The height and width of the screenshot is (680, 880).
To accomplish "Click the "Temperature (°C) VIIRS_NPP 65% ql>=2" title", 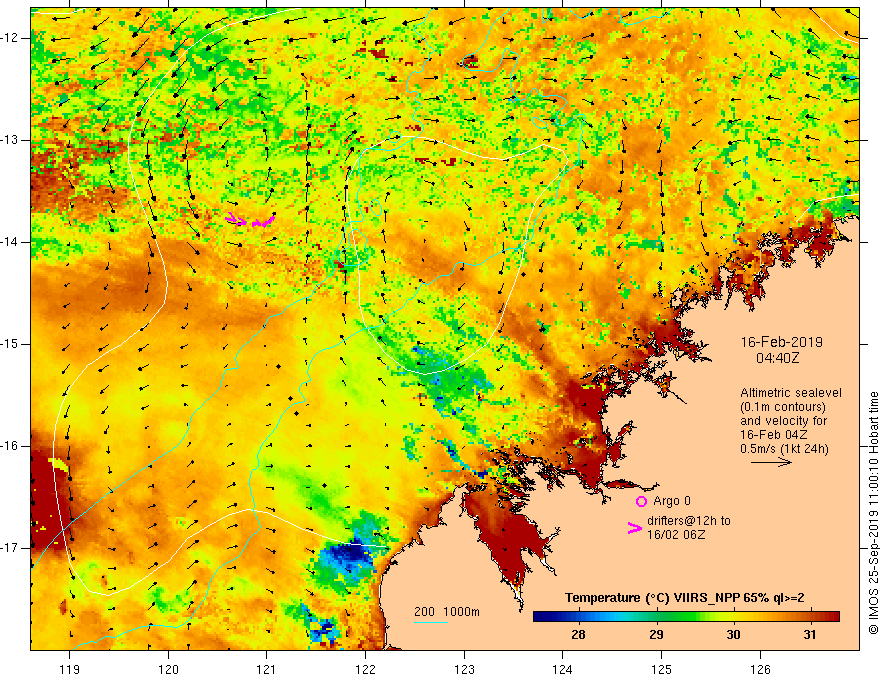I will [684, 598].
